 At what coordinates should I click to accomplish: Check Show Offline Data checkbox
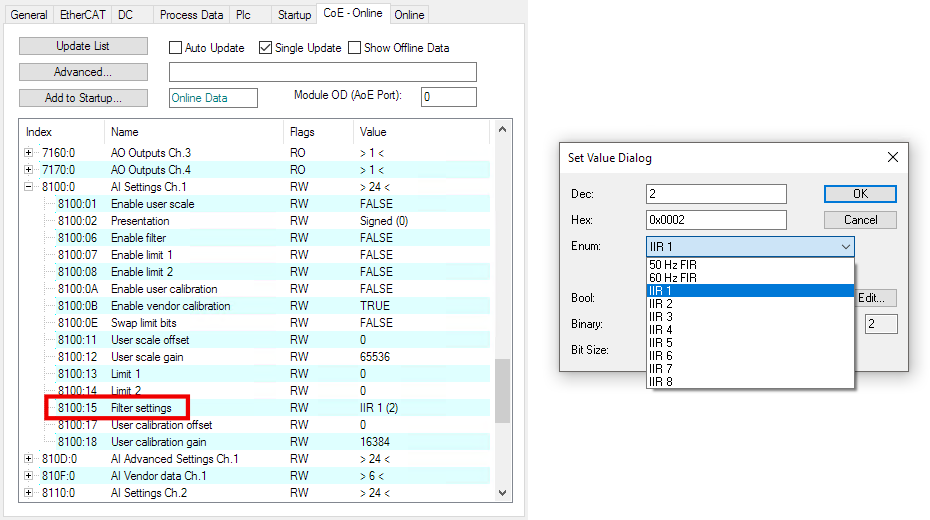pyautogui.click(x=355, y=47)
